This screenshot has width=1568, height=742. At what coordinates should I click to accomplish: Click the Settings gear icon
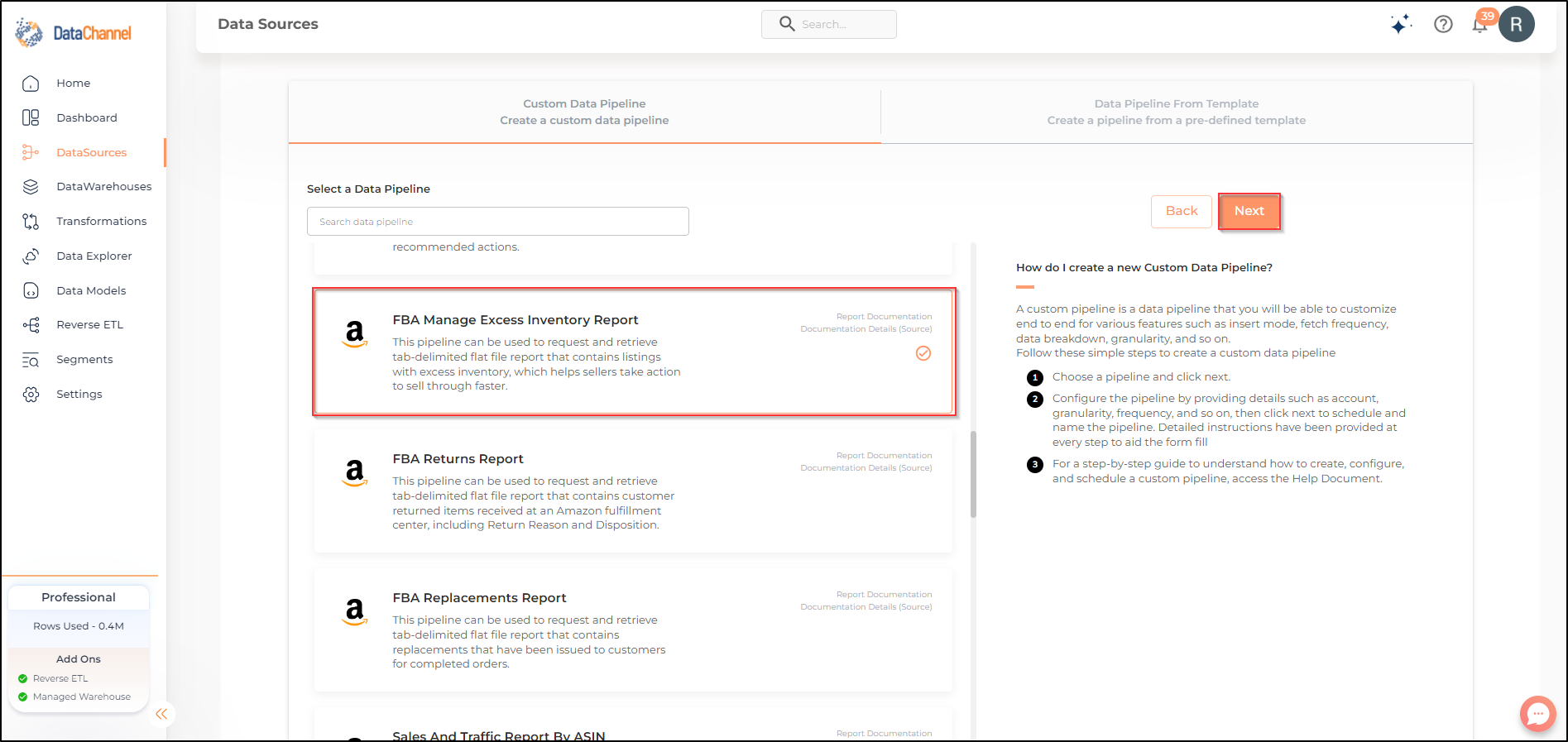pyautogui.click(x=31, y=395)
